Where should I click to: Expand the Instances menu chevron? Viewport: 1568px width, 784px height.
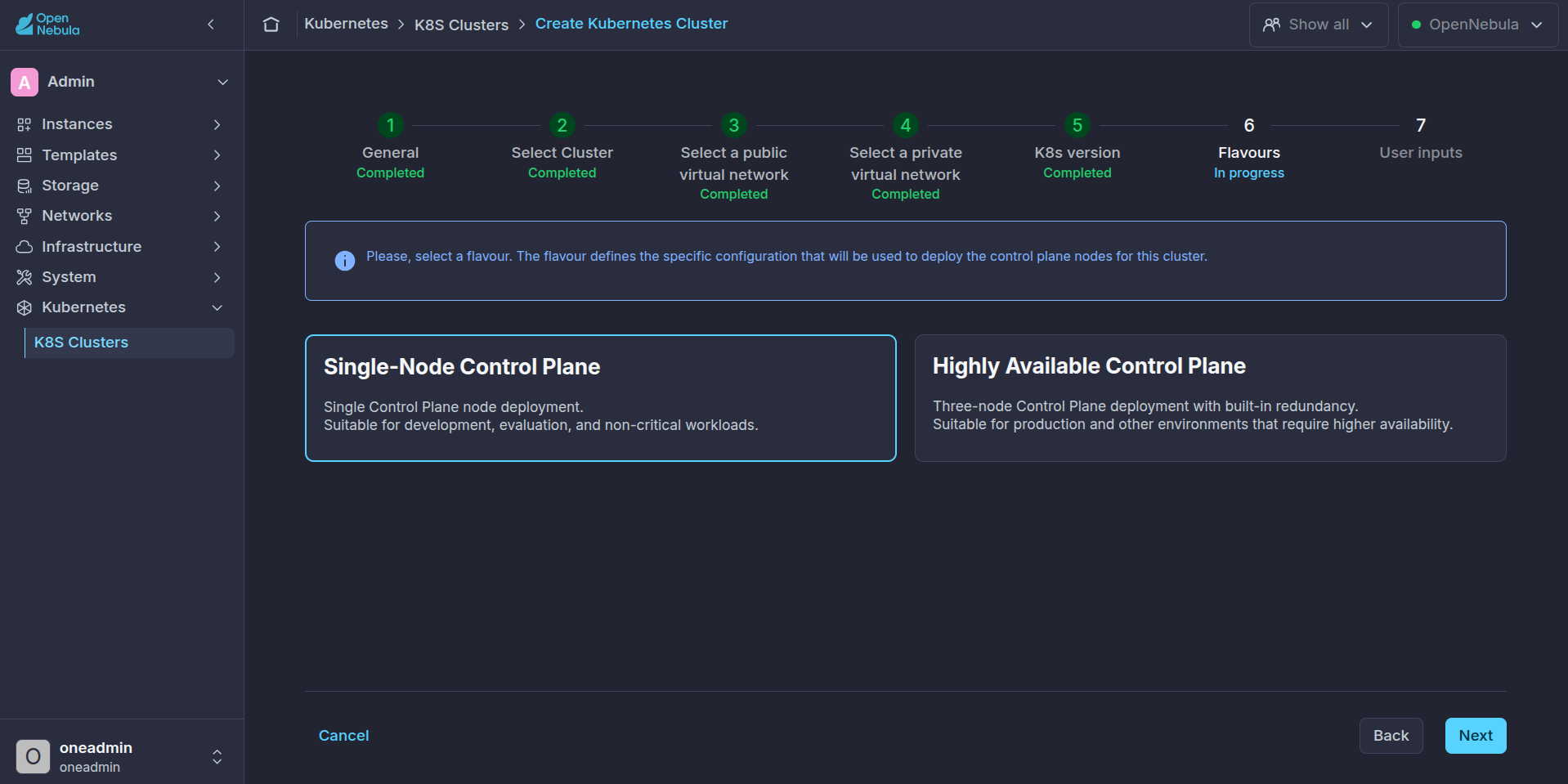coord(217,124)
